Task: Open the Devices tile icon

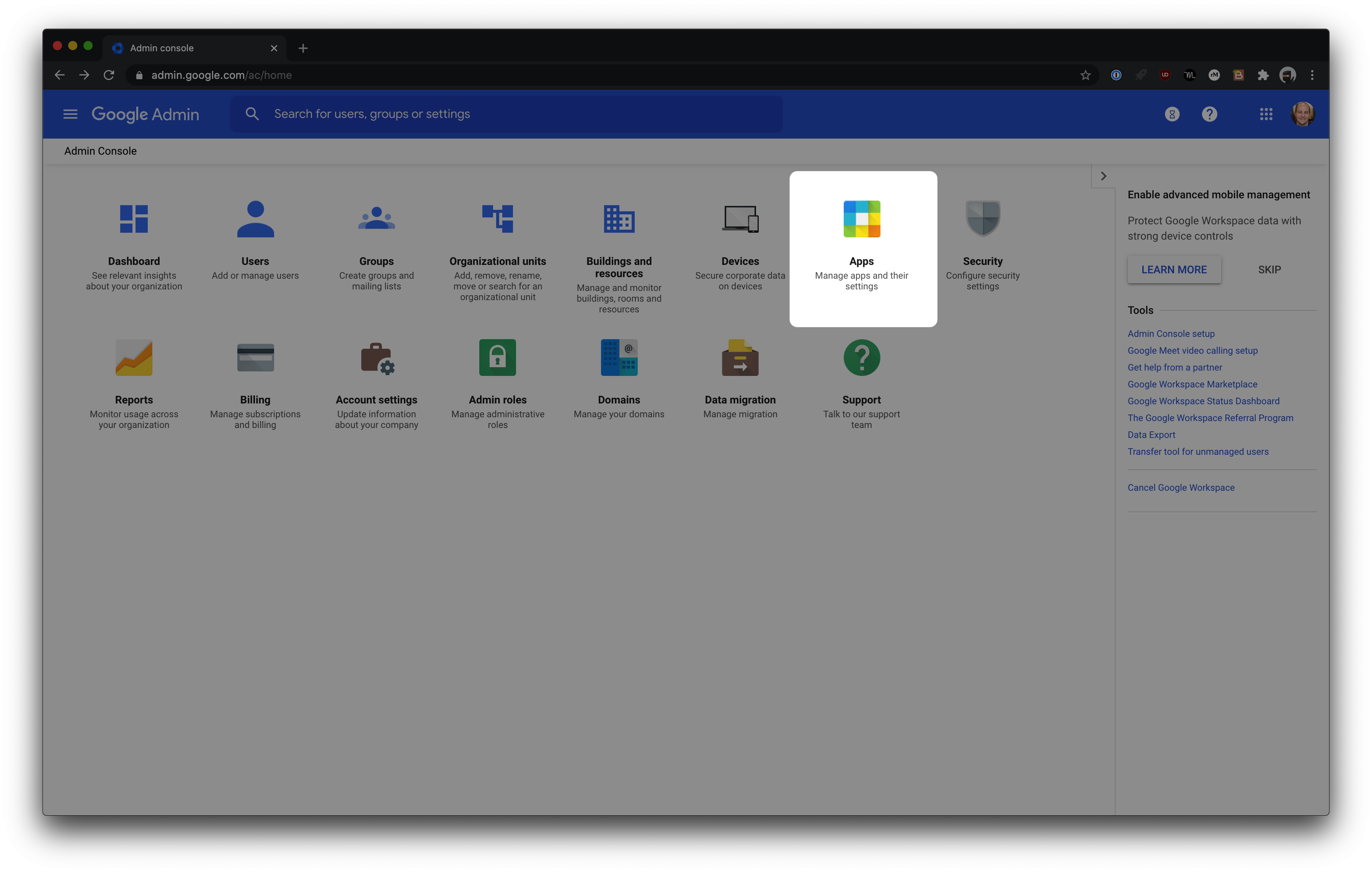Action: tap(740, 219)
